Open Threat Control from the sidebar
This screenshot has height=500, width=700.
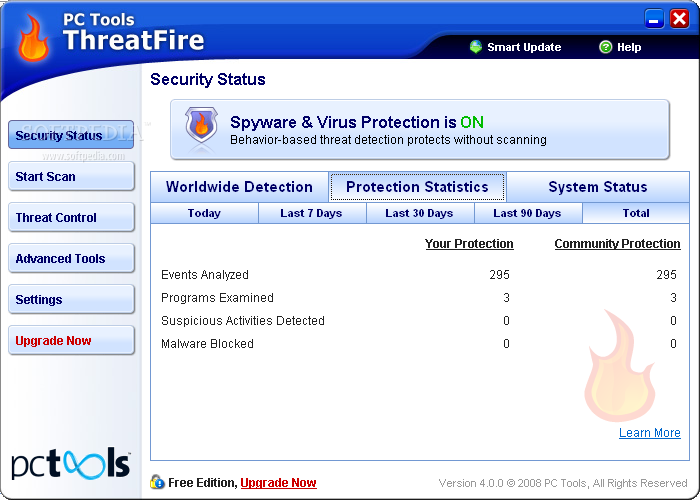[x=70, y=218]
